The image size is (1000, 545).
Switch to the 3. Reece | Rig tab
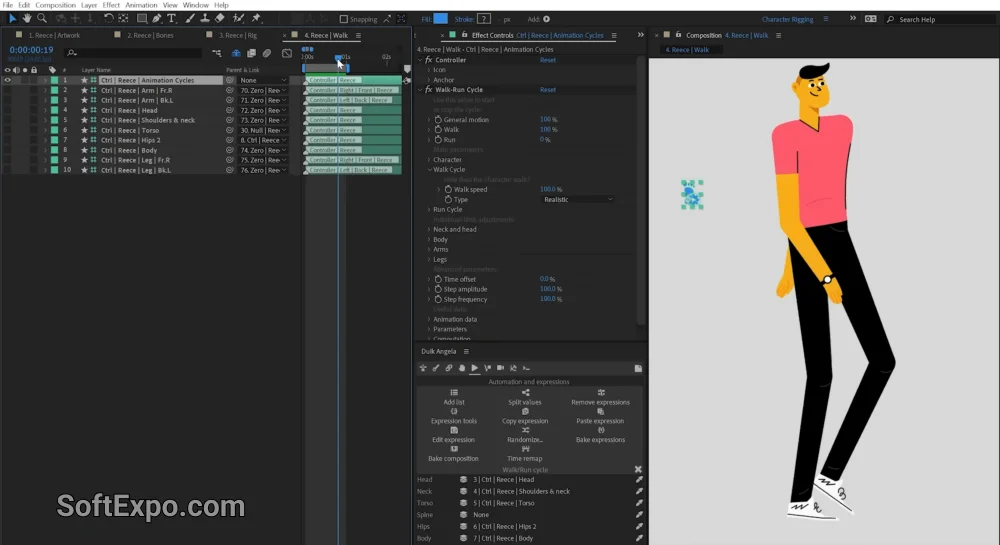237,35
